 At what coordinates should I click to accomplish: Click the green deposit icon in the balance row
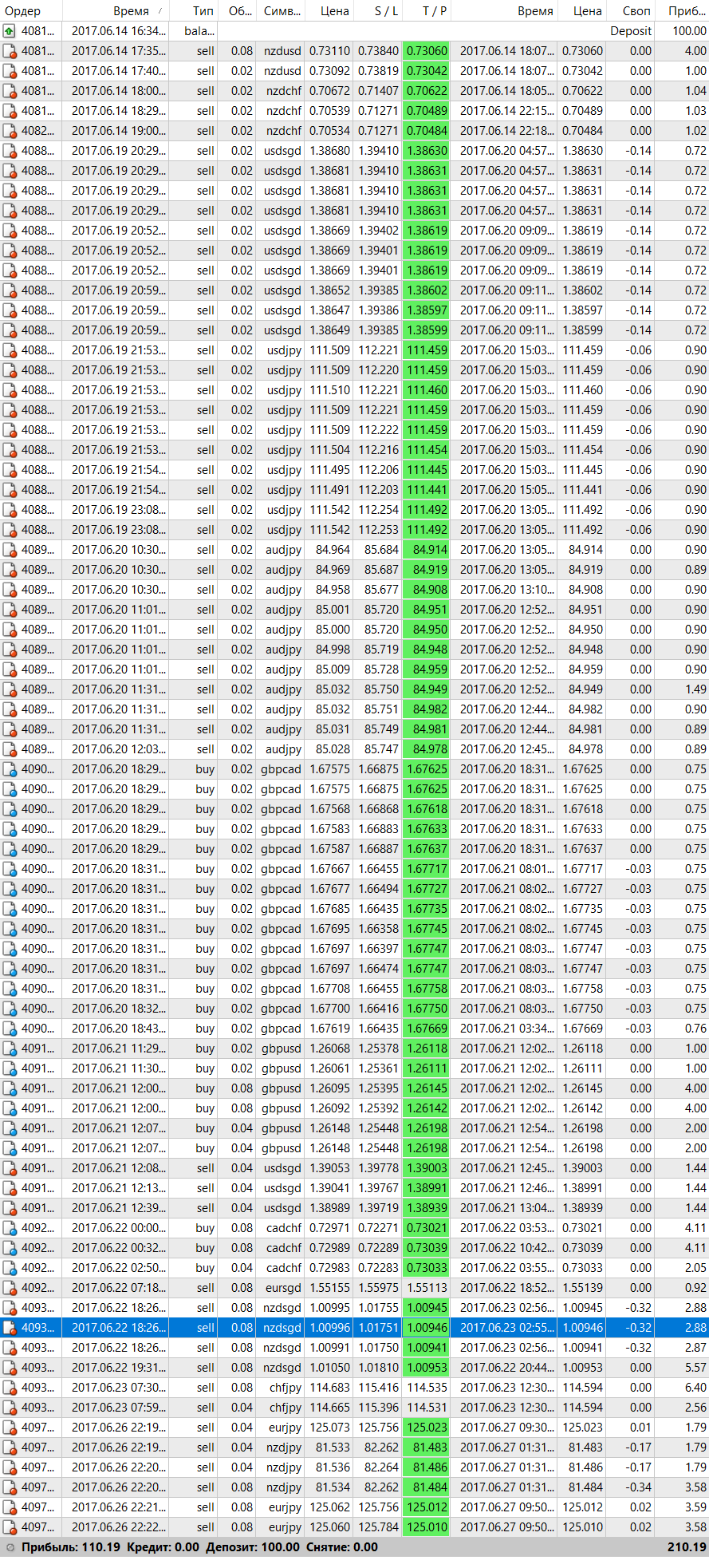pos(9,31)
